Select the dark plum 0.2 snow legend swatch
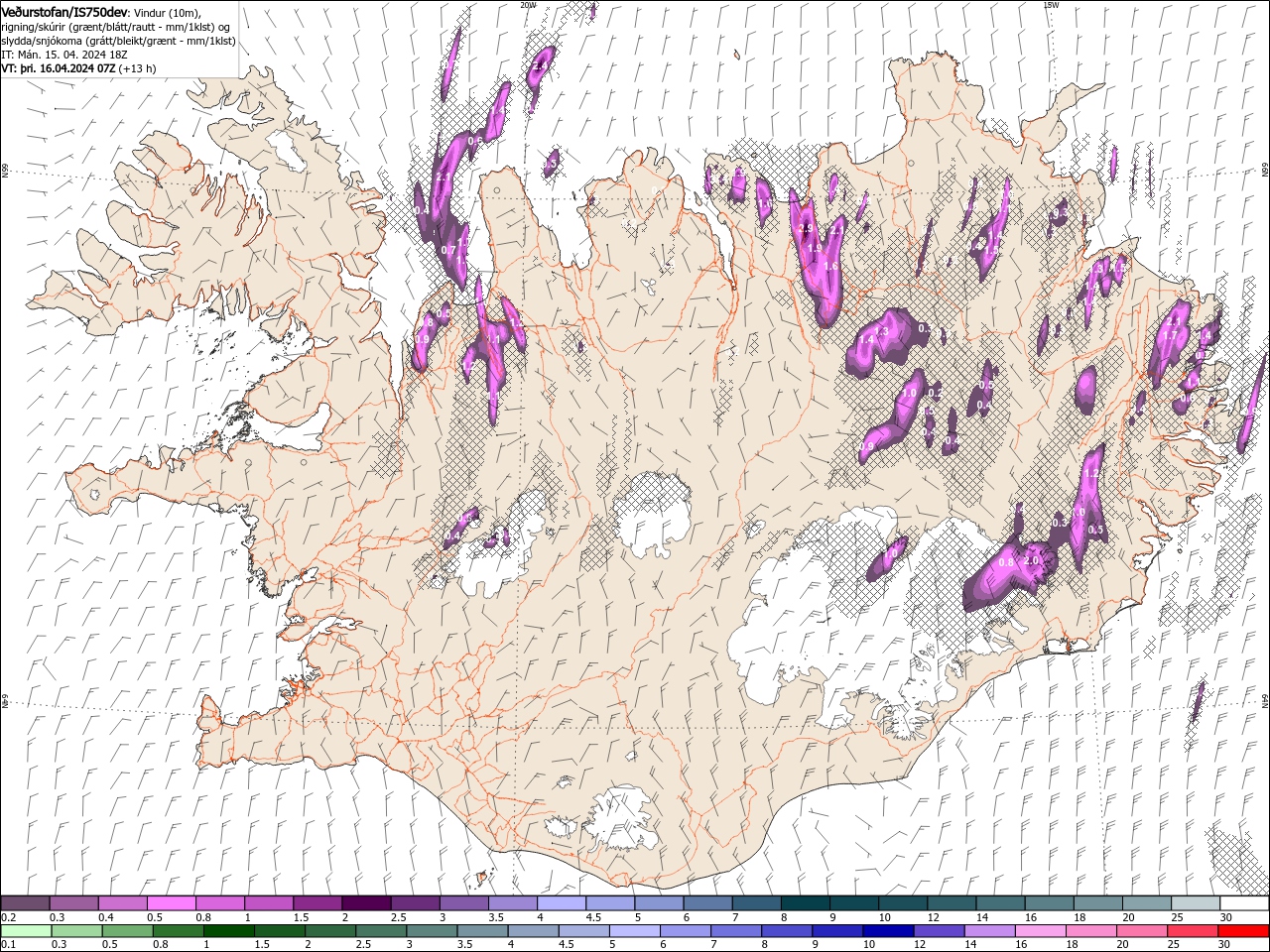 [x=25, y=903]
